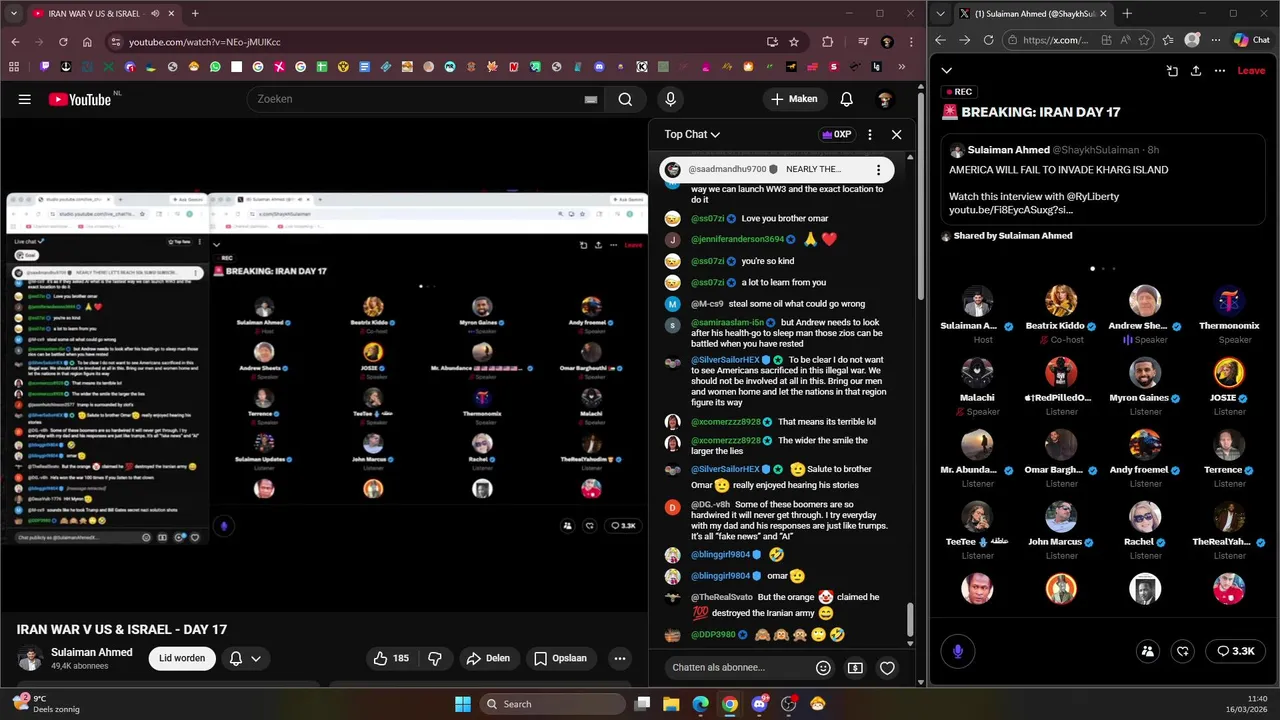Focus the Zoeken search field
Viewport: 1280px width, 720px height.
click(x=415, y=99)
